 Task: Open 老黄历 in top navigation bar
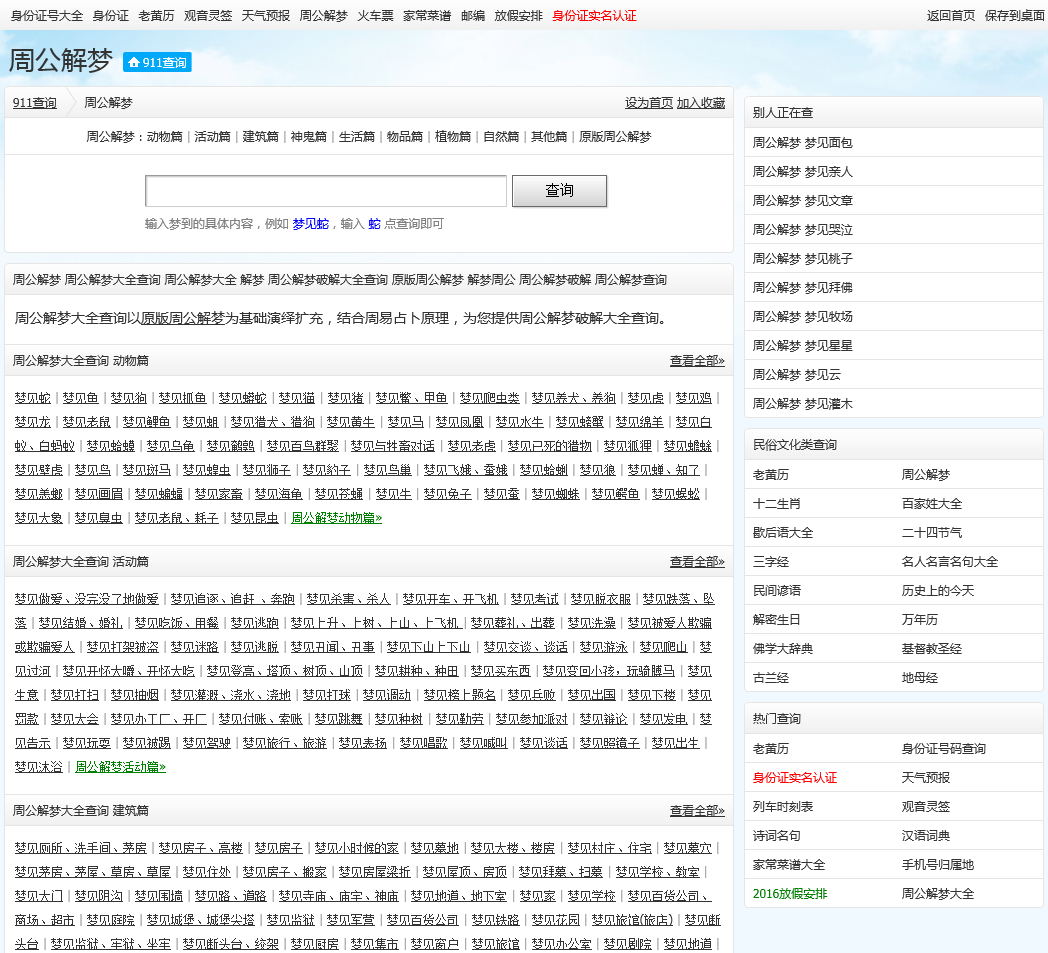pos(156,15)
